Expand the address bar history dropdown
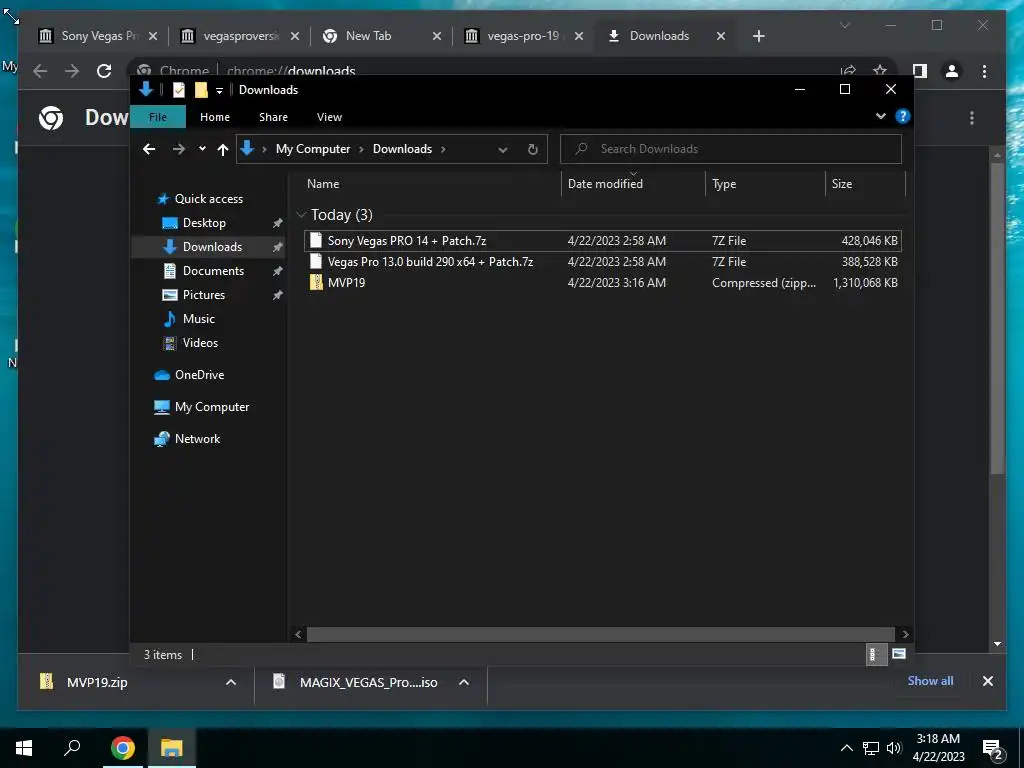Screen dimensions: 1024x768 [x=503, y=150]
